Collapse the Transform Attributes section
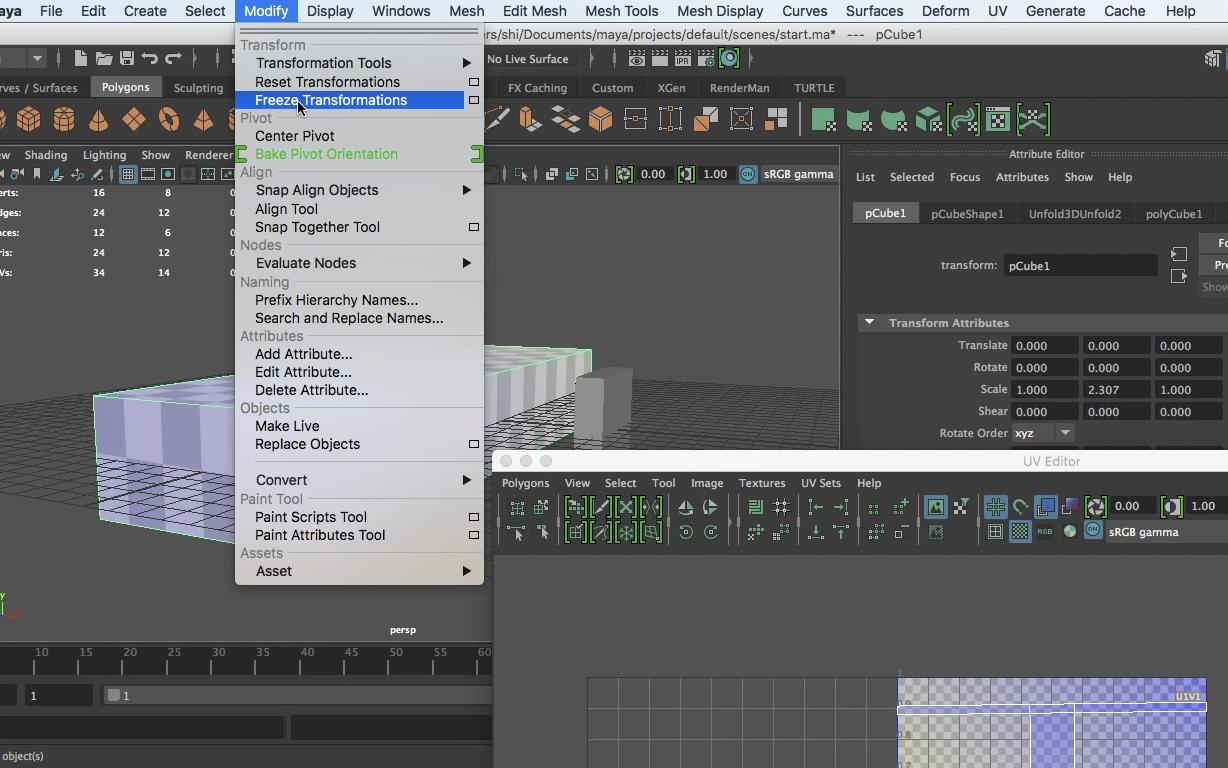The image size is (1228, 768). [869, 323]
